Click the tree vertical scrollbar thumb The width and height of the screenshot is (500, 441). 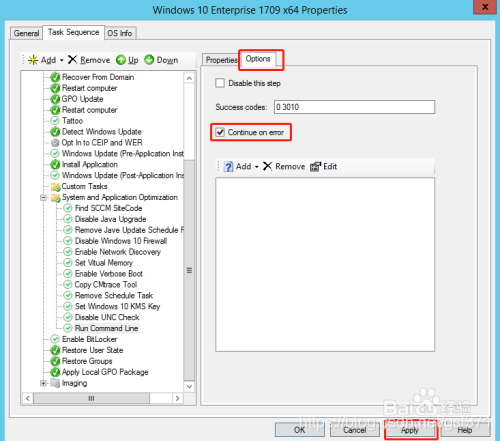pyautogui.click(x=189, y=270)
